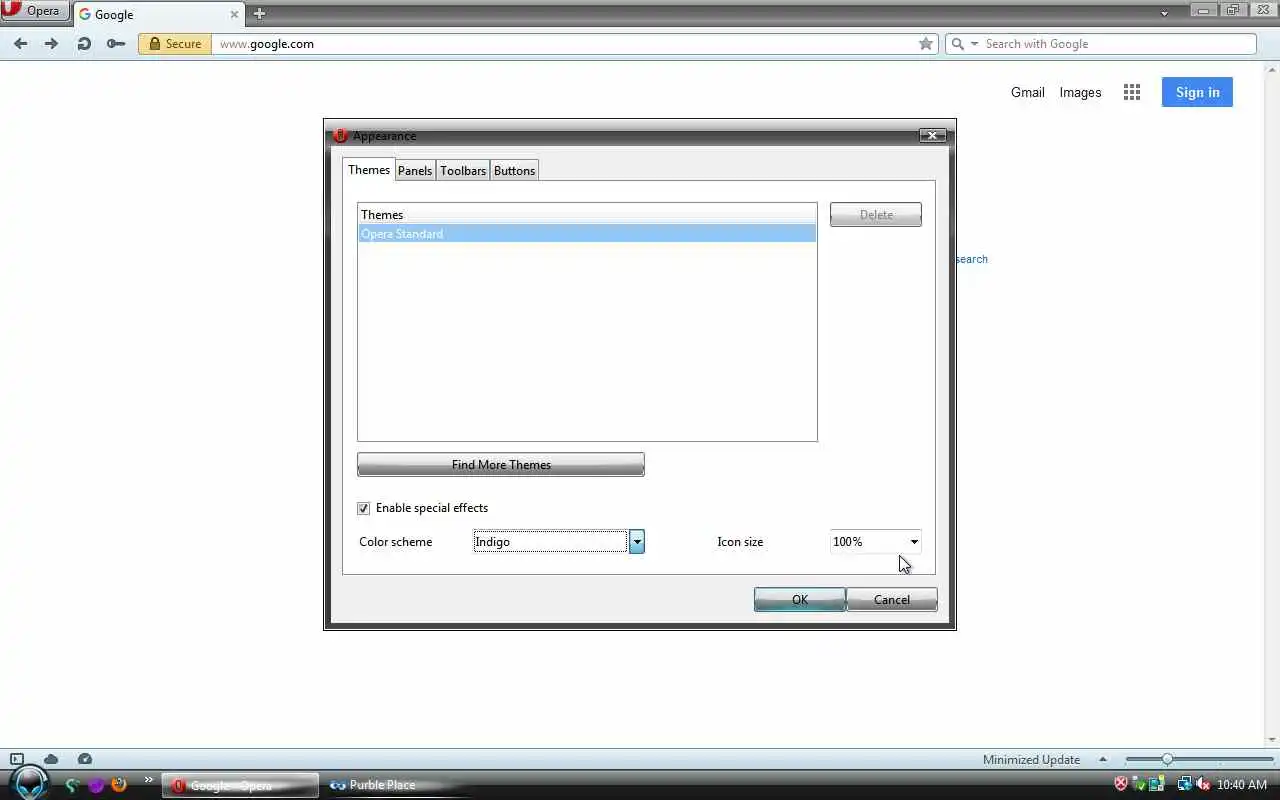Image resolution: width=1280 pixels, height=800 pixels.
Task: Click the disabled Delete button
Action: (x=876, y=215)
